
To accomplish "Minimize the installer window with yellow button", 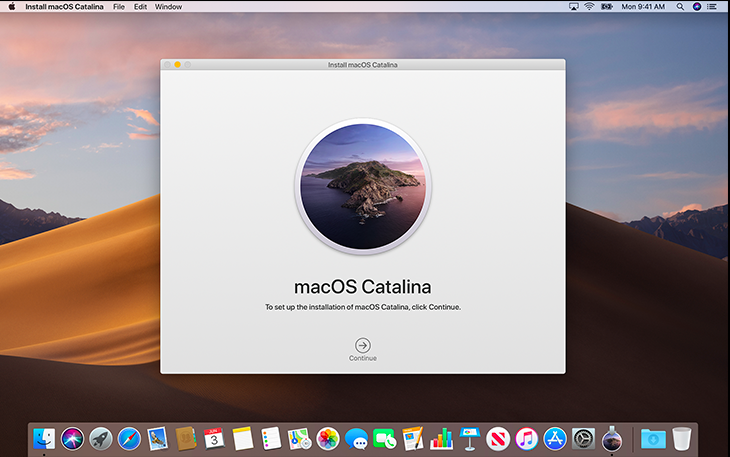I will coord(177,65).
